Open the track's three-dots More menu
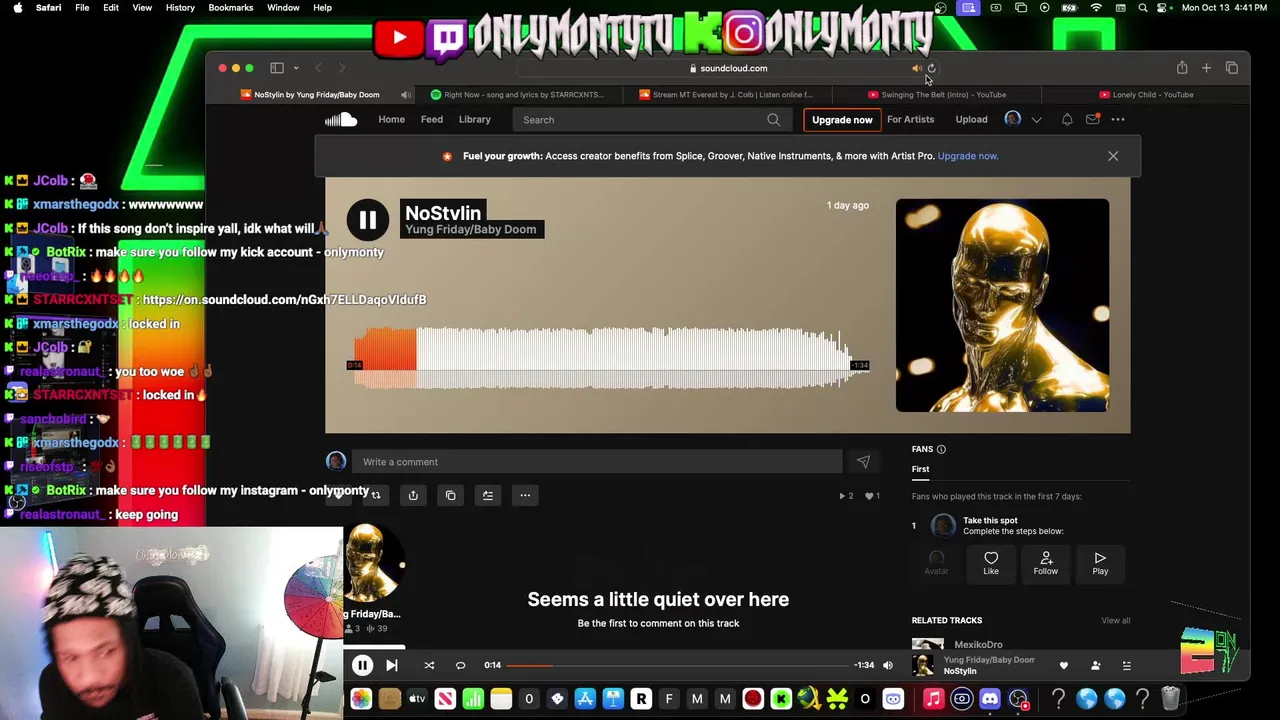1280x720 pixels. point(525,495)
